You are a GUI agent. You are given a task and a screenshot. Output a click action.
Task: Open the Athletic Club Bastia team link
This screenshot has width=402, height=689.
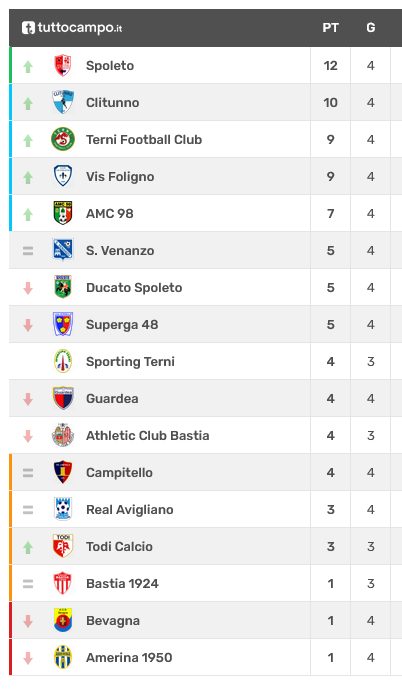pos(148,435)
